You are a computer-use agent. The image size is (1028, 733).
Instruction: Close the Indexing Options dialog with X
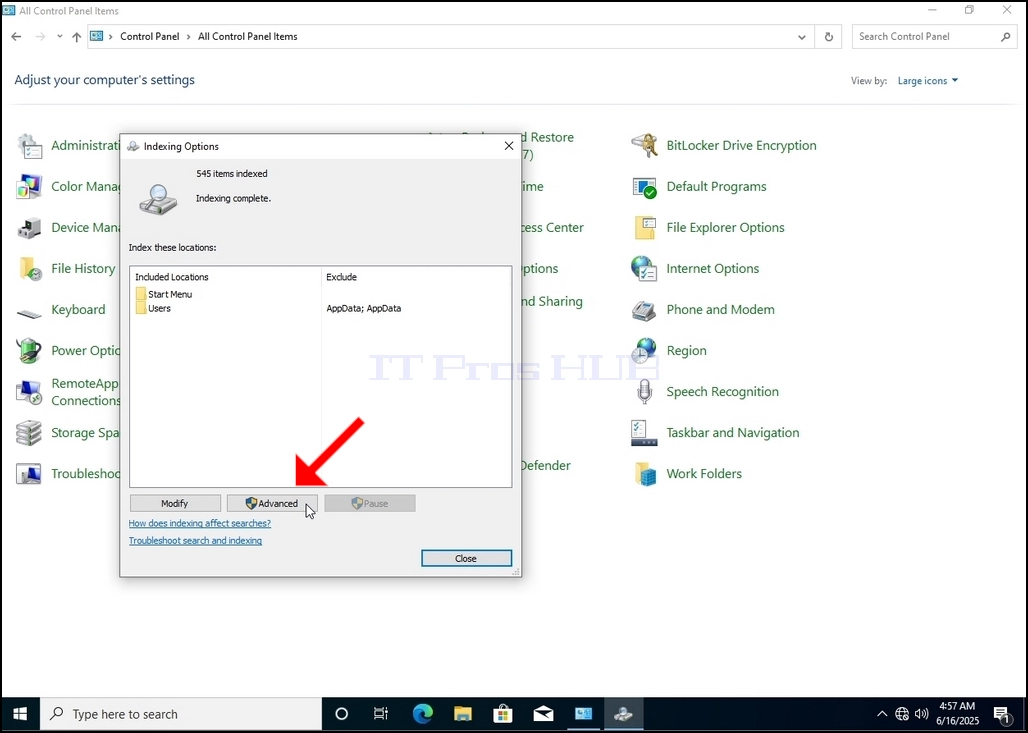click(x=509, y=146)
